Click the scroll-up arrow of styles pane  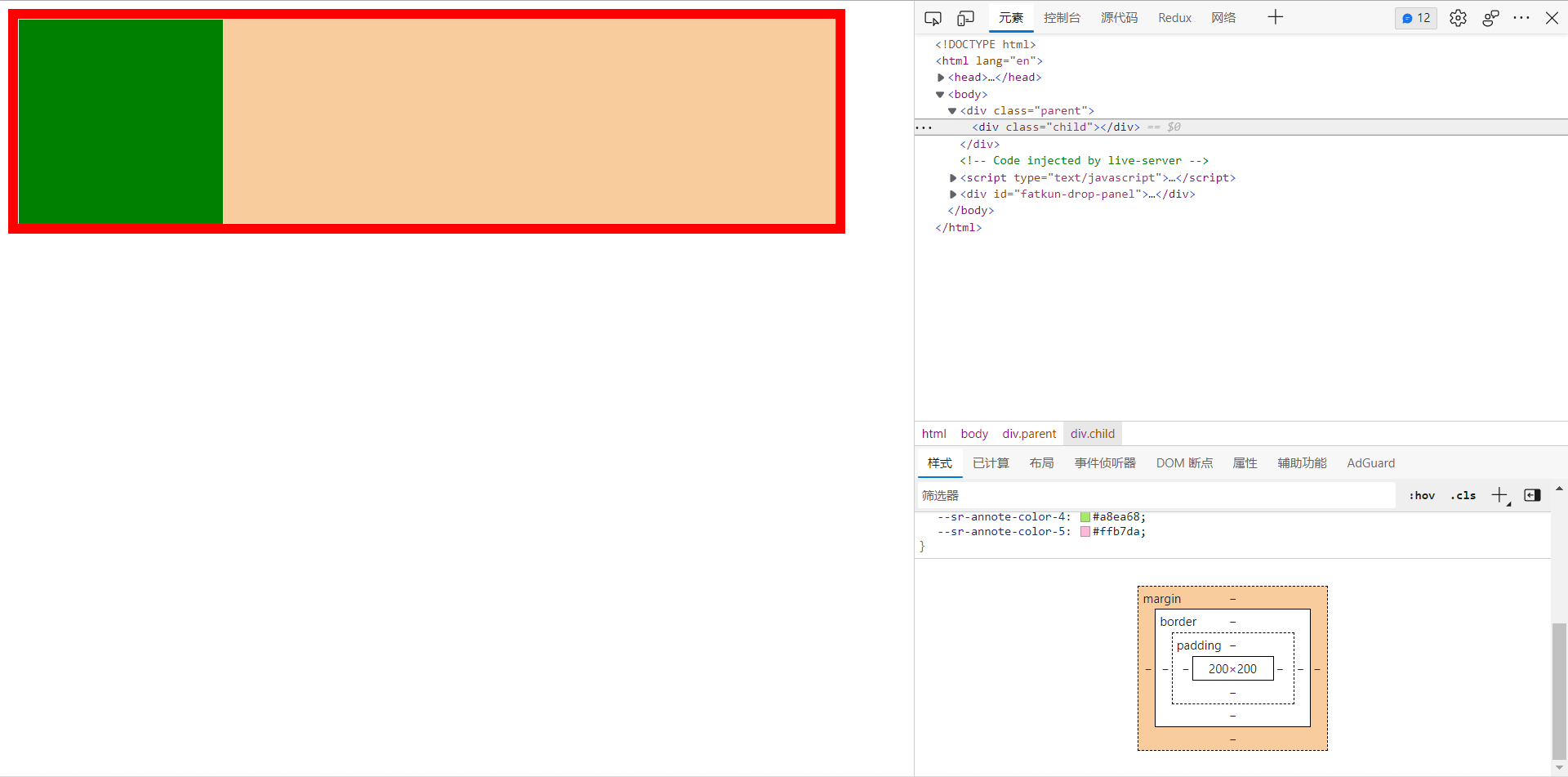pos(1559,489)
